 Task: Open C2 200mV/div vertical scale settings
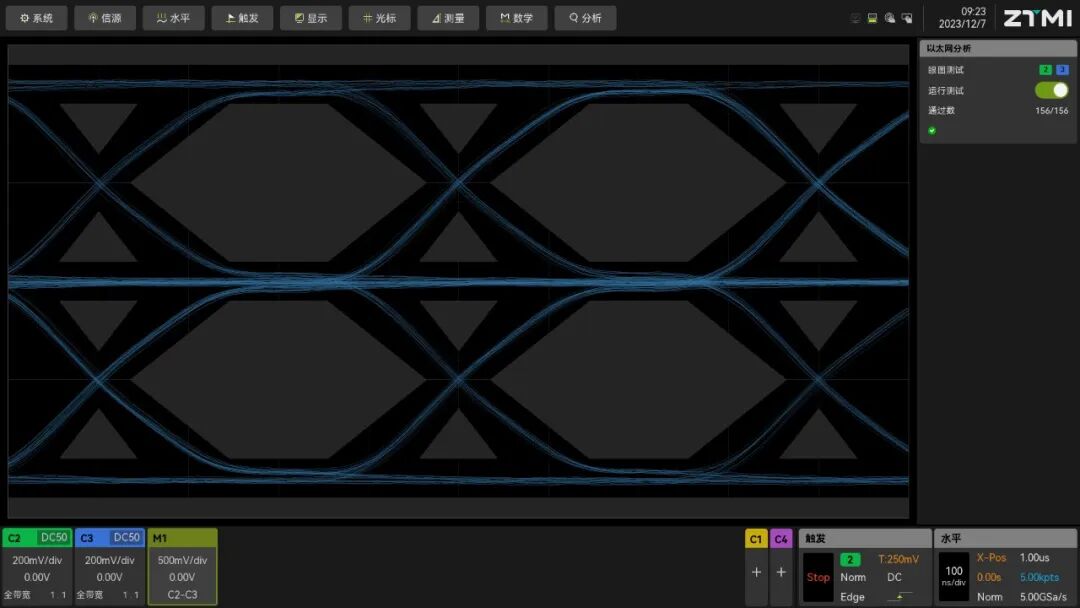click(x=37, y=561)
